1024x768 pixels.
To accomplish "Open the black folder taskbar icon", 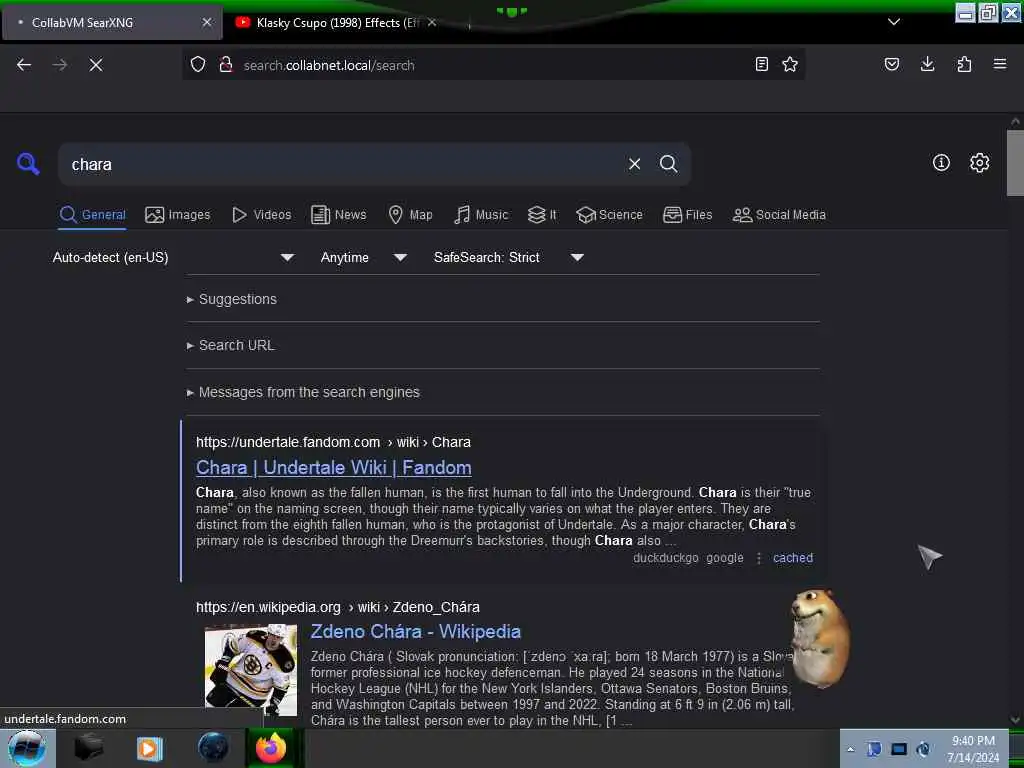I will tap(88, 748).
